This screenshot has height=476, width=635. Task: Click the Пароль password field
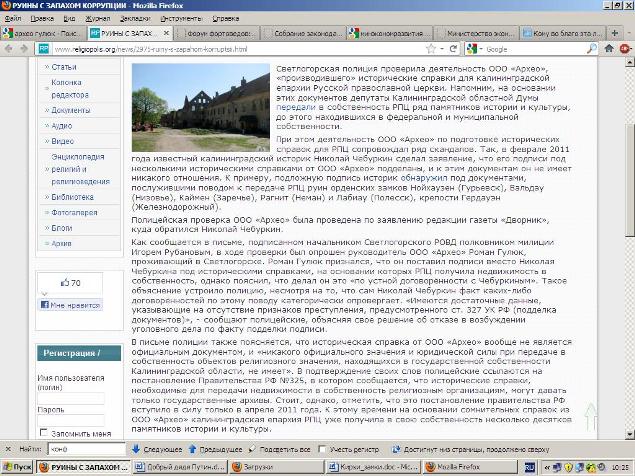[x=71, y=420]
